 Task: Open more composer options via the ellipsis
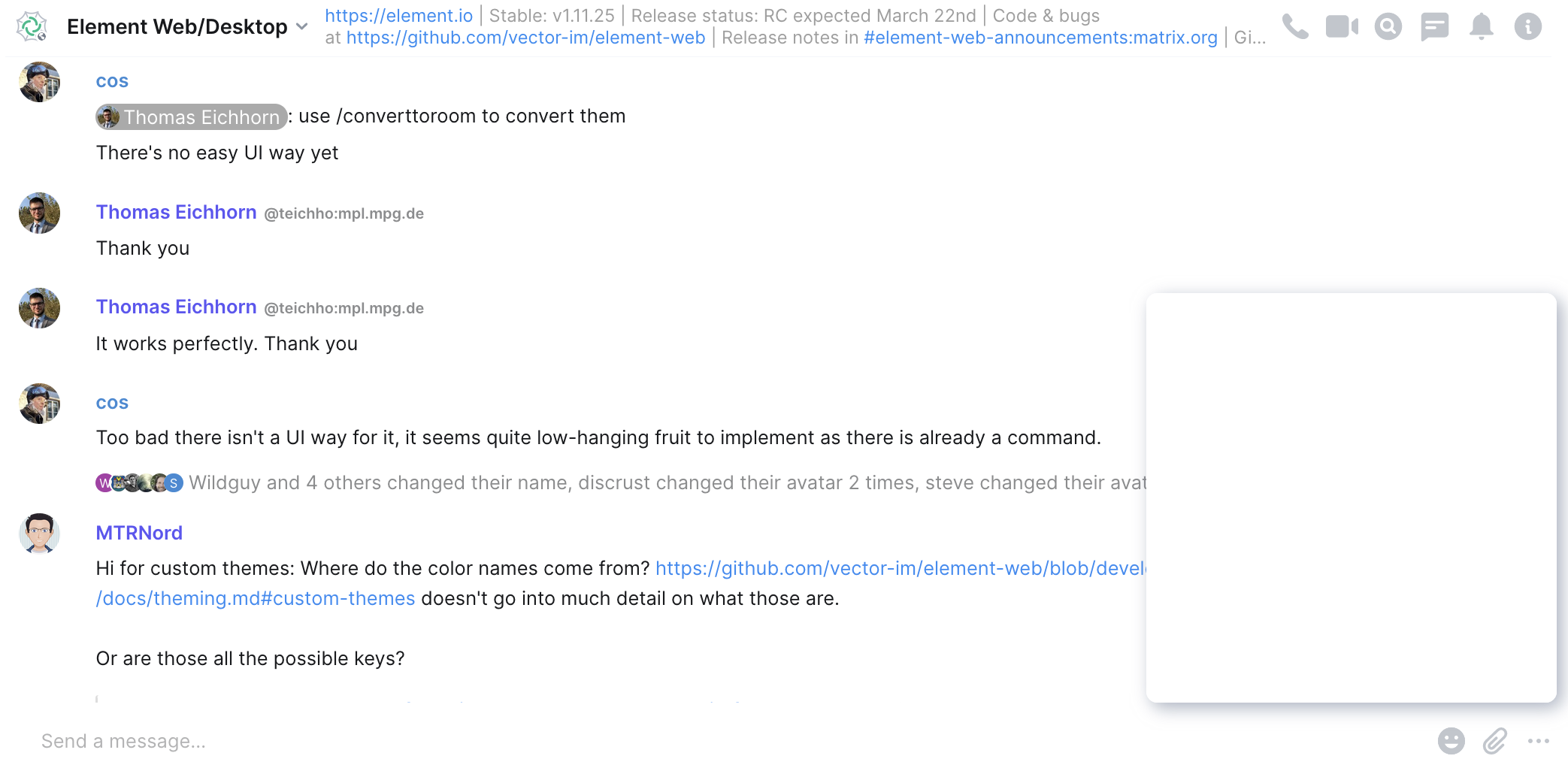point(1538,741)
